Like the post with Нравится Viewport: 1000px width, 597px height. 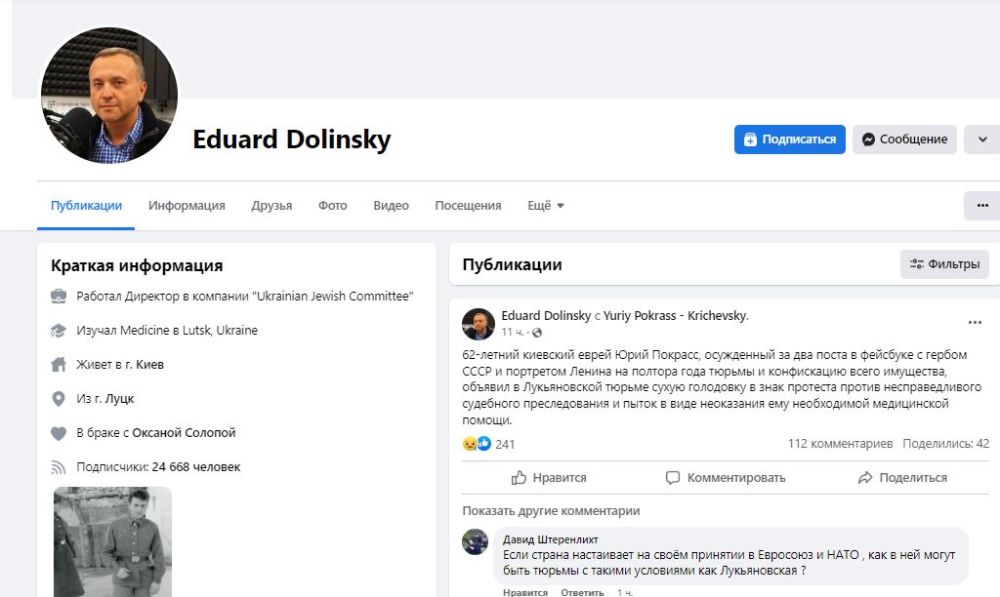pyautogui.click(x=549, y=478)
